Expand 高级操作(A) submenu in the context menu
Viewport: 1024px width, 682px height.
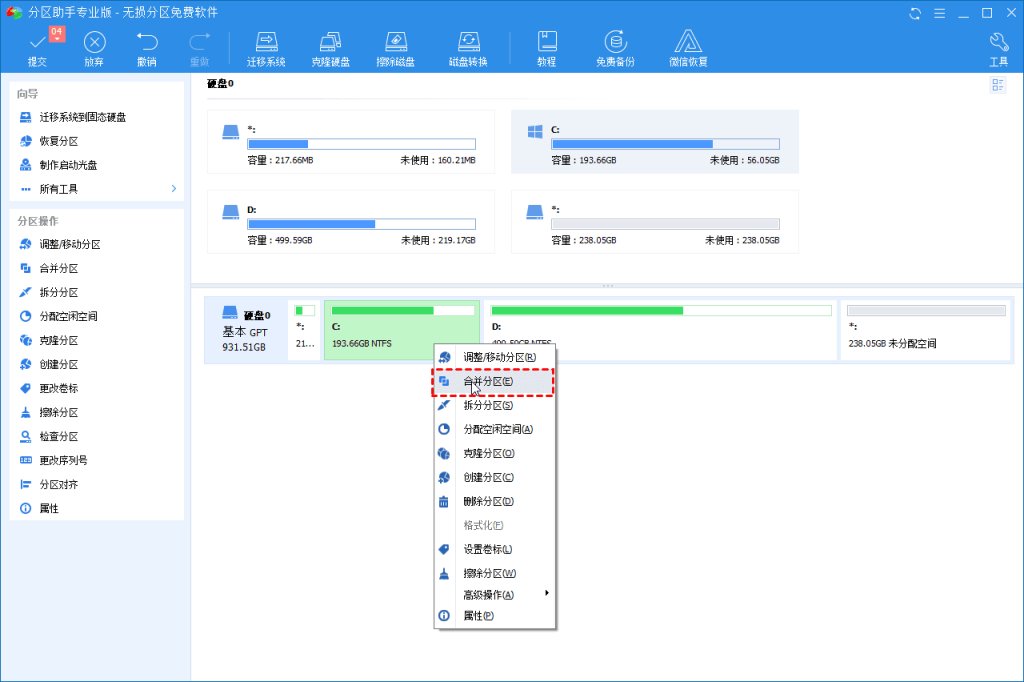(494, 594)
